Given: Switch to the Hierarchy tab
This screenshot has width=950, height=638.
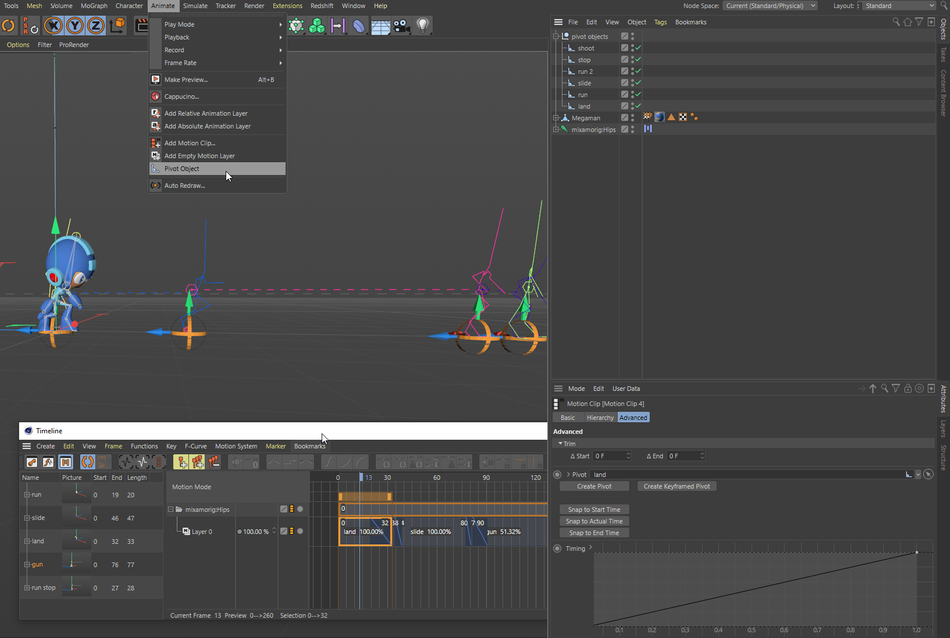Looking at the screenshot, I should click(x=600, y=417).
